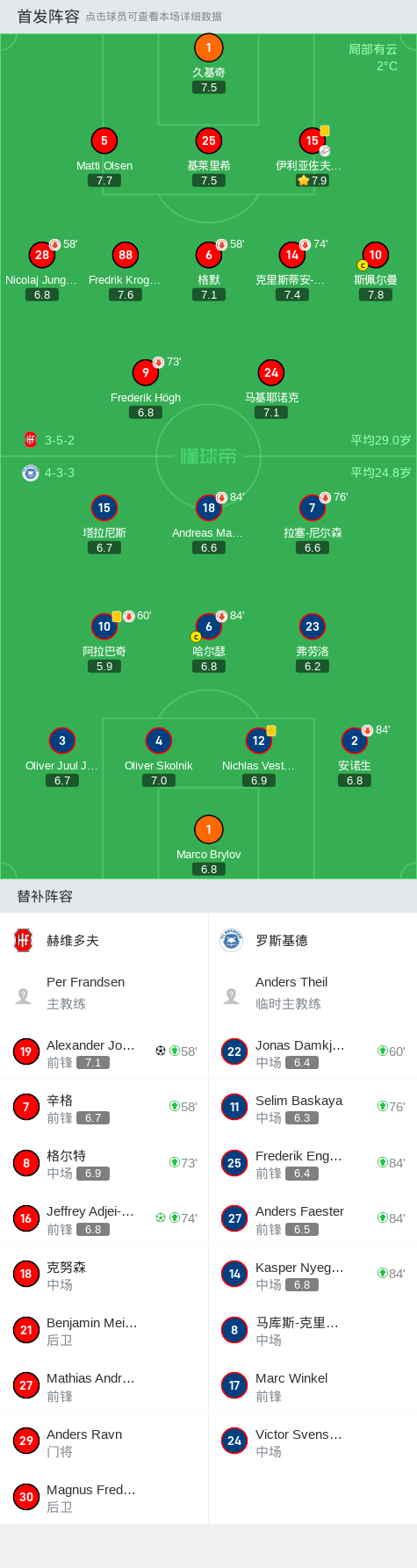Select Oliver Skolnik number 4 defender

coord(158,741)
